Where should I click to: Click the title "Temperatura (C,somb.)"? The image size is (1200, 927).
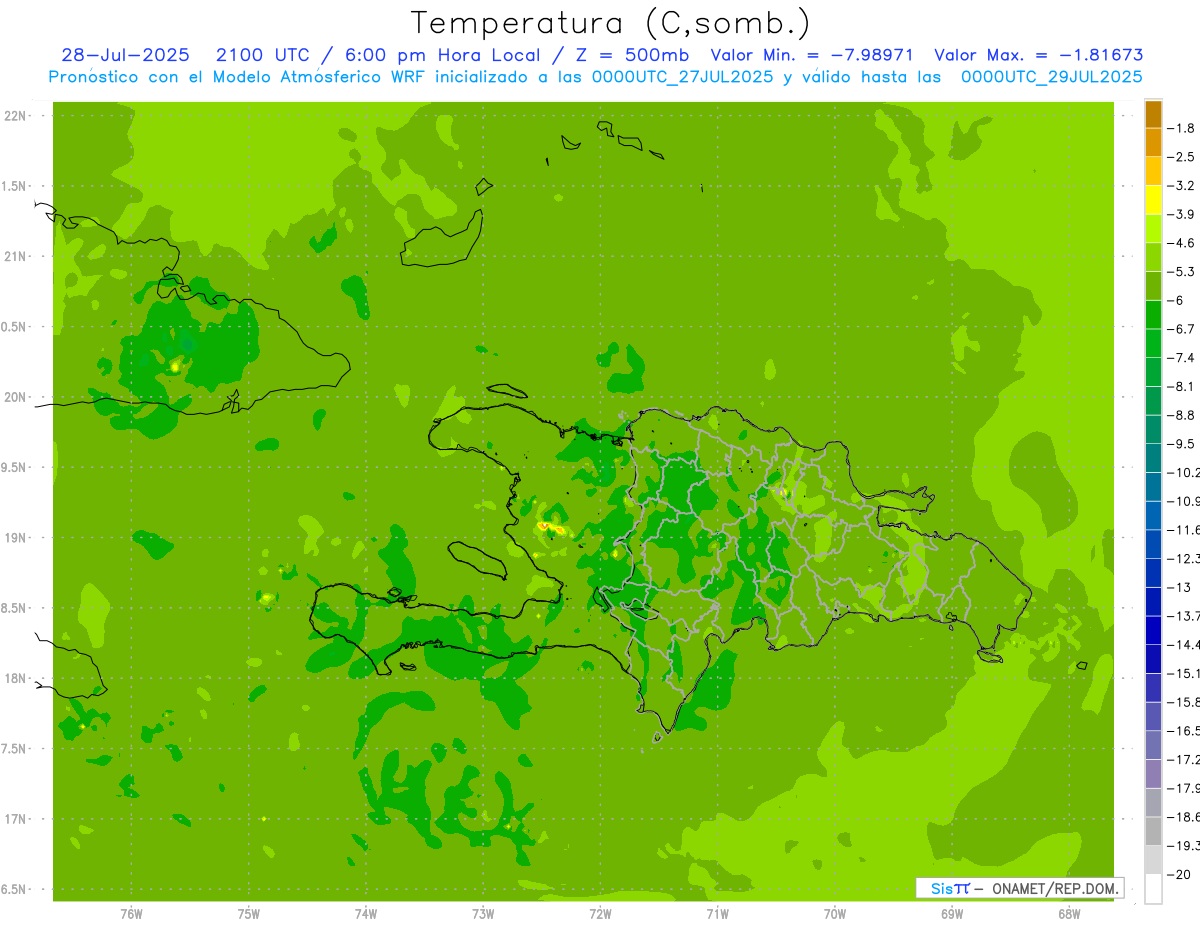611,23
